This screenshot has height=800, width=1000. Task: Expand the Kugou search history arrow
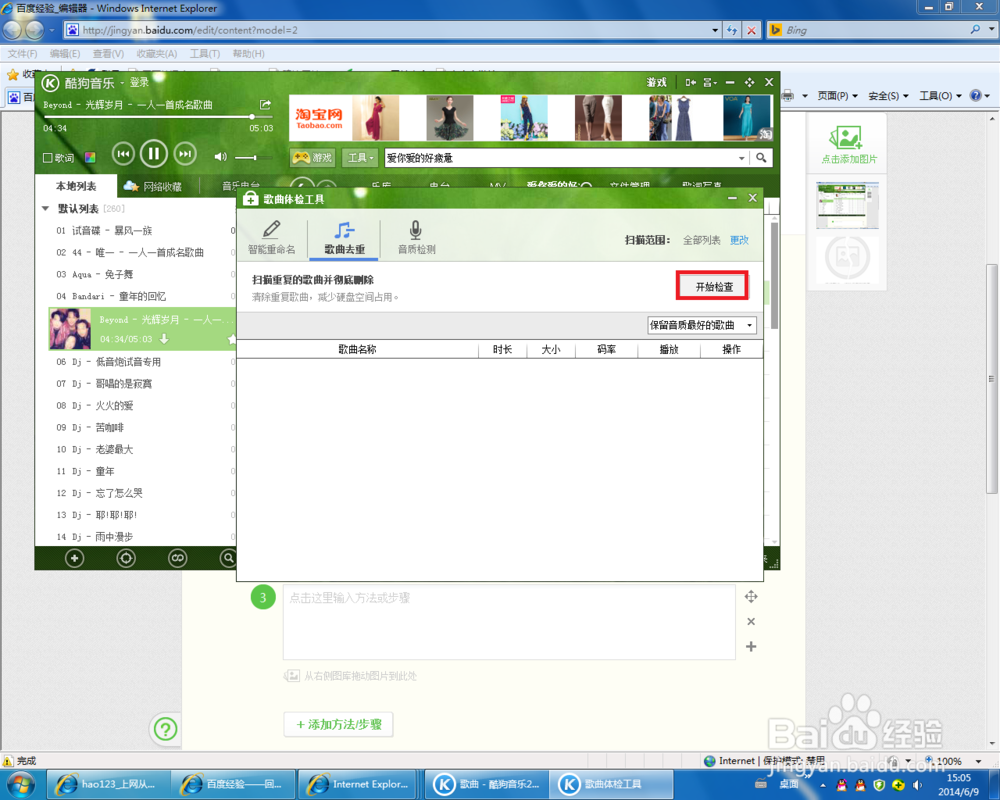741,158
